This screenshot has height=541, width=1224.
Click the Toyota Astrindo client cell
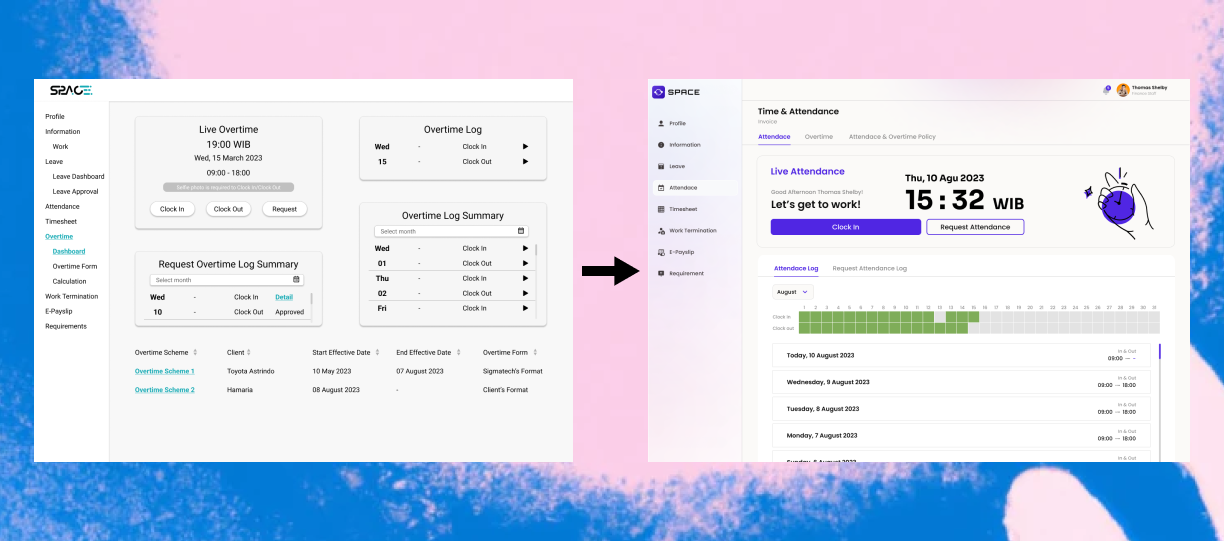[252, 371]
